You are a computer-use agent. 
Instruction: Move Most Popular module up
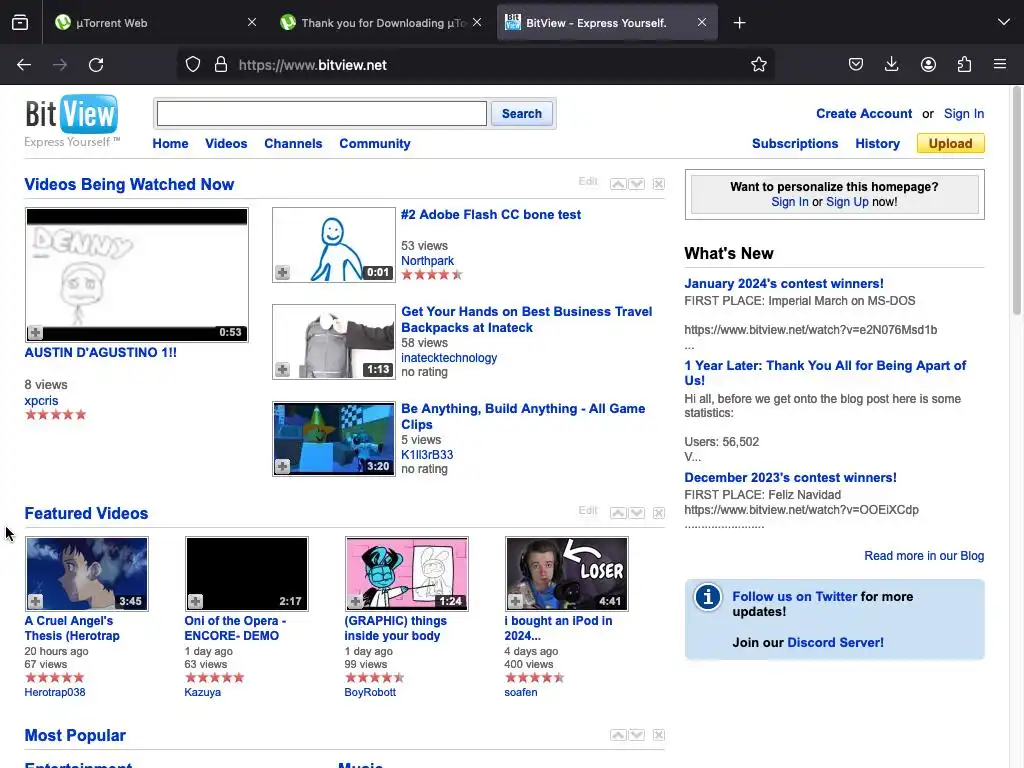pyautogui.click(x=618, y=735)
